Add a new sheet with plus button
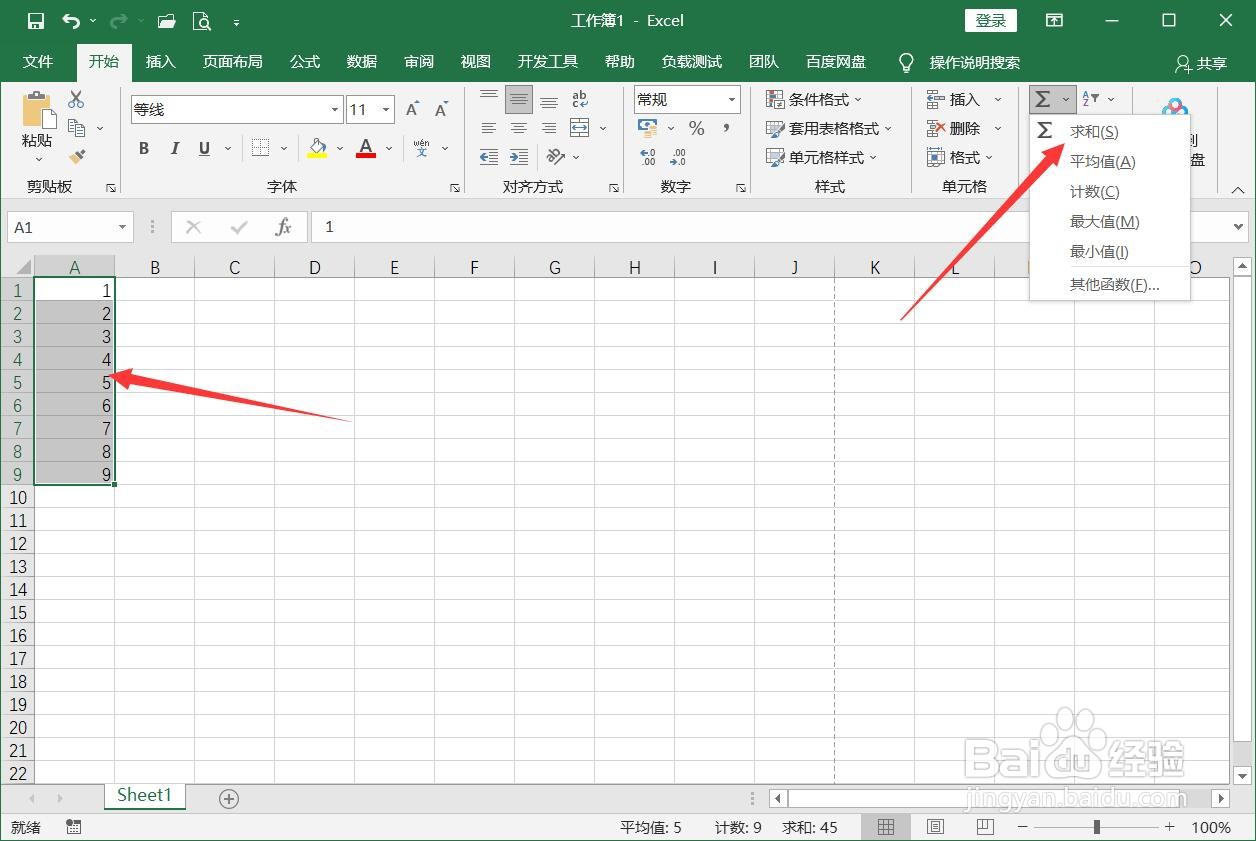1256x841 pixels. pyautogui.click(x=229, y=798)
